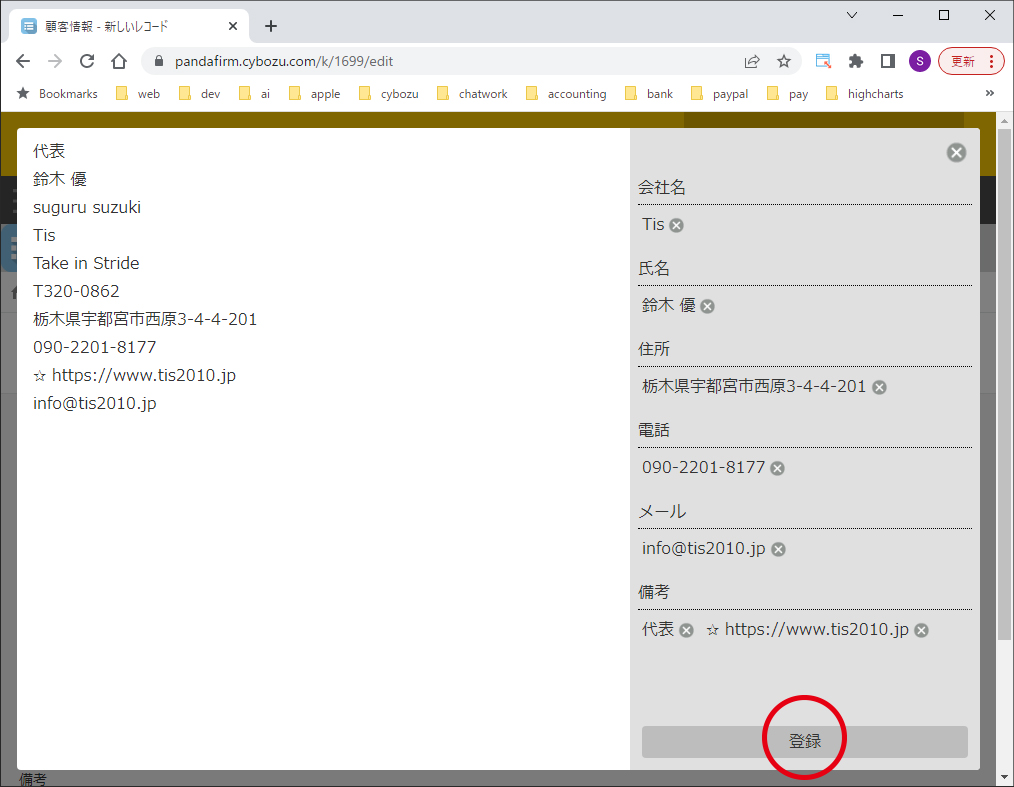Screen dimensions: 1014x787
Task: Click the 代表 line in the text list
Action: pos(49,151)
